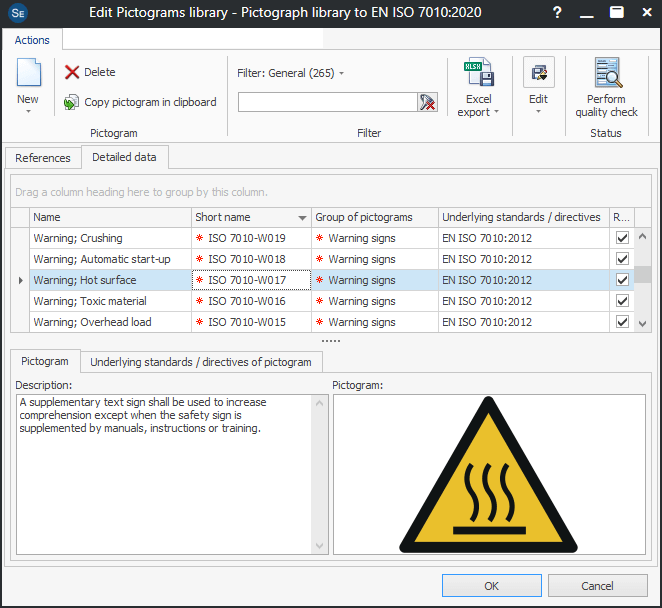Click the hot surface warning pictogram image
The height and width of the screenshot is (608, 662).
point(488,475)
